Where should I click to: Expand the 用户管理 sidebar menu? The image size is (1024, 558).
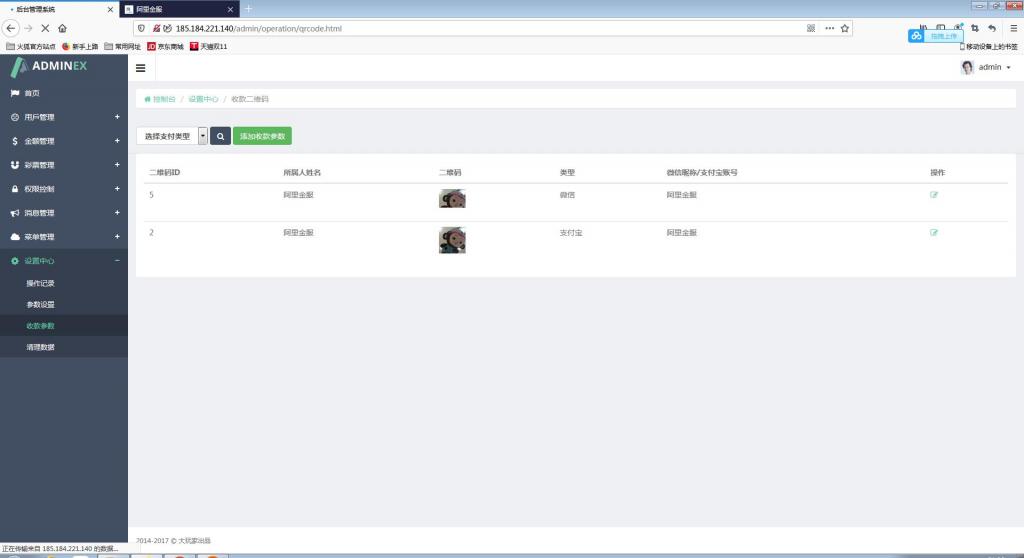click(x=64, y=117)
